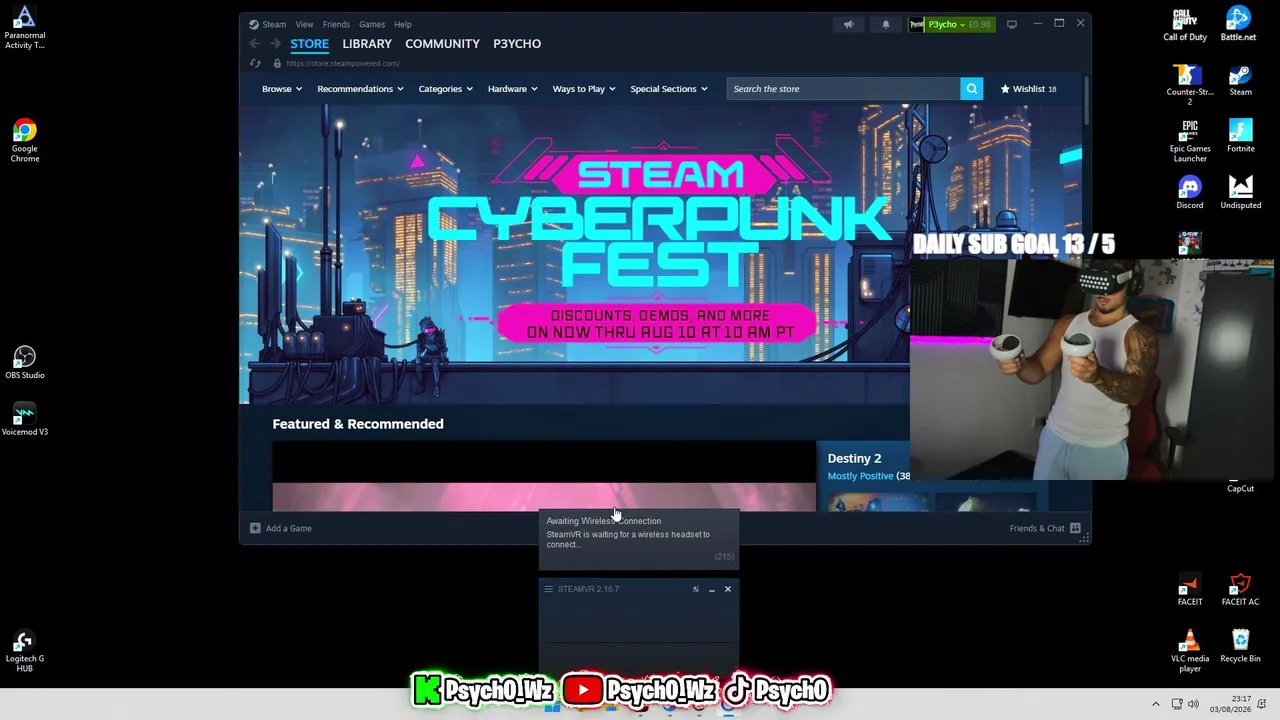Switch to the LIBRARY tab
Viewport: 1280px width, 720px height.
[x=367, y=44]
